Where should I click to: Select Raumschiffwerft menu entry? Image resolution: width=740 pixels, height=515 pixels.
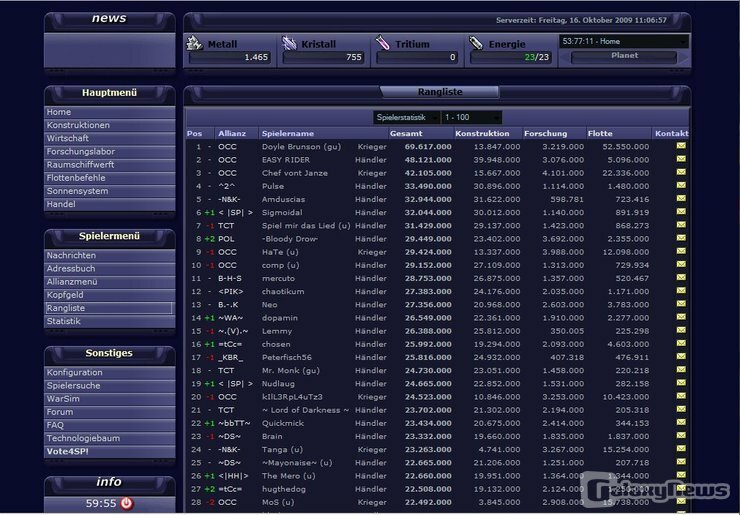(109, 165)
